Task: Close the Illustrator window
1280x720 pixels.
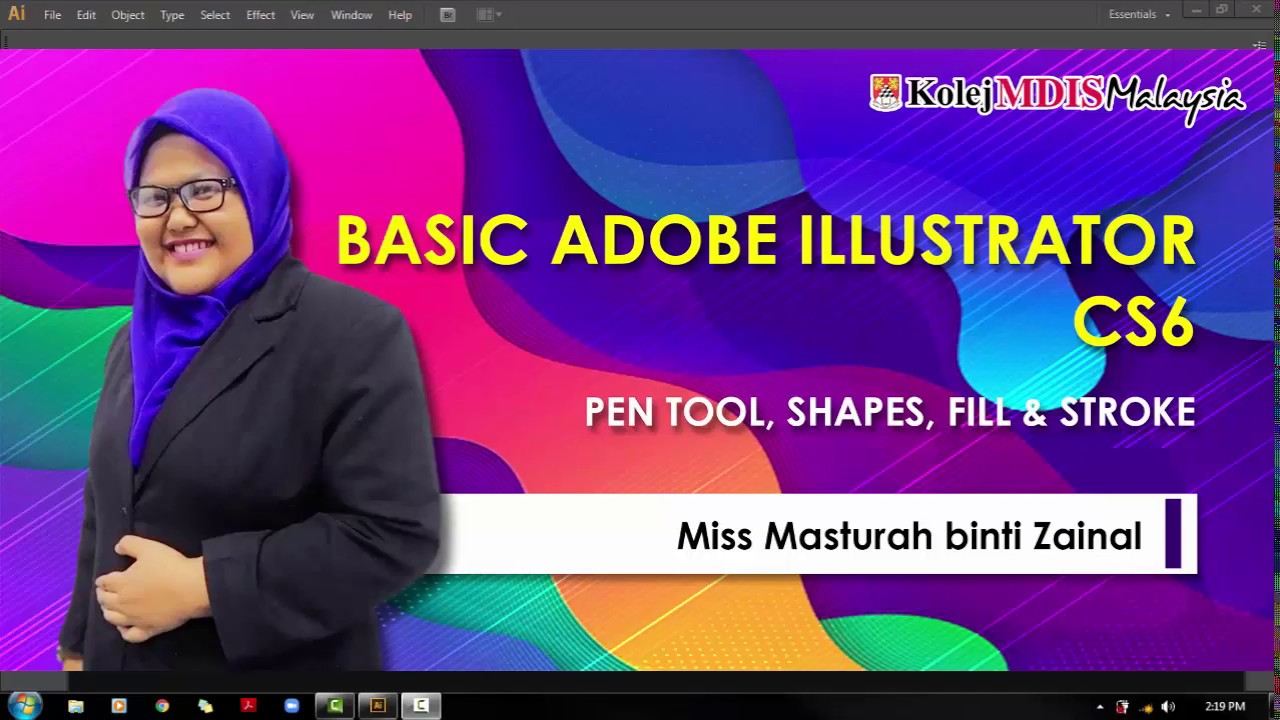Action: [1256, 9]
